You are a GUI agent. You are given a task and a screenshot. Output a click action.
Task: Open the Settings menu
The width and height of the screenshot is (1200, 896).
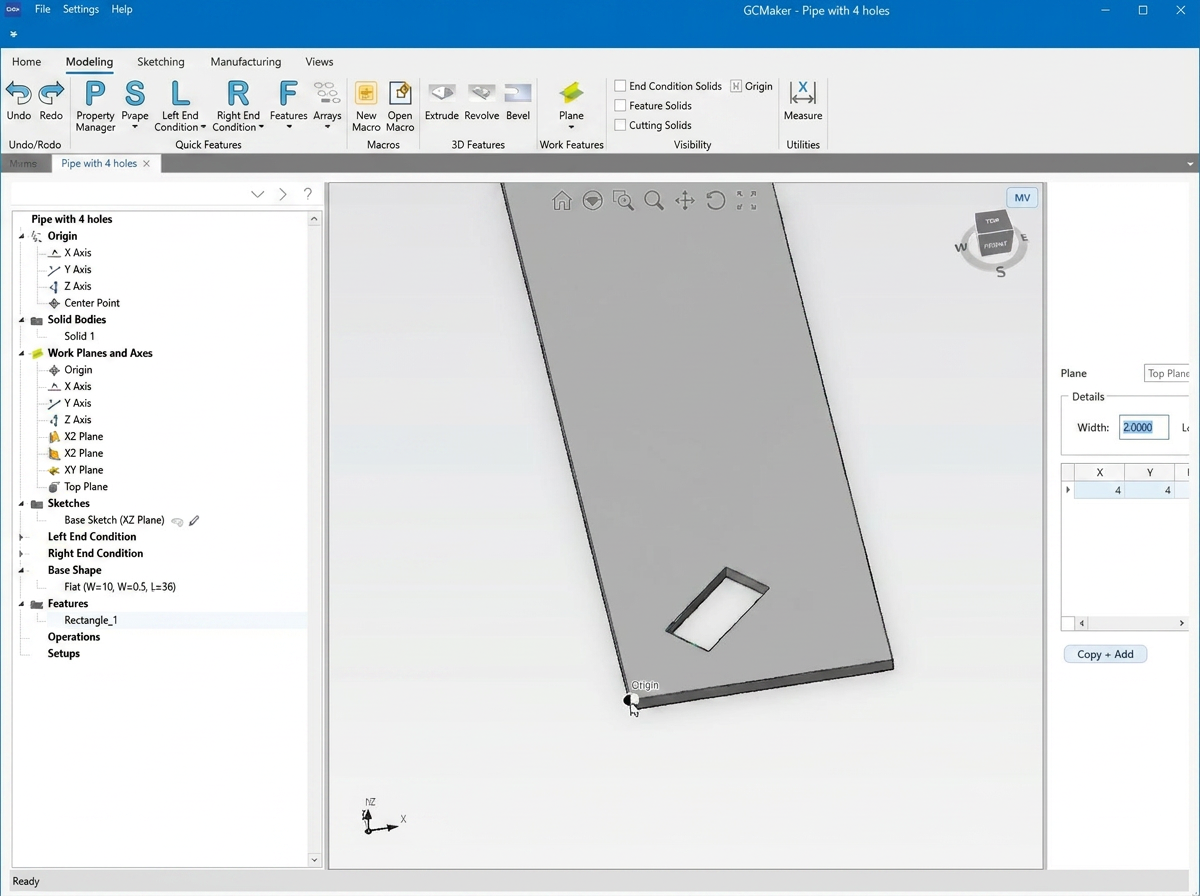[x=81, y=9]
